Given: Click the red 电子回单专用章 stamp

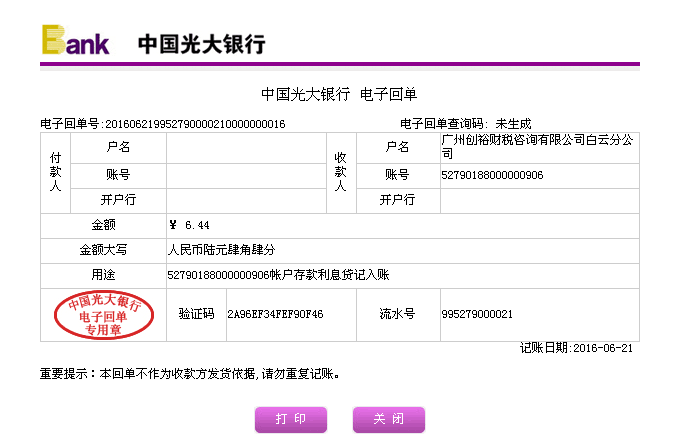Looking at the screenshot, I should click(104, 315).
